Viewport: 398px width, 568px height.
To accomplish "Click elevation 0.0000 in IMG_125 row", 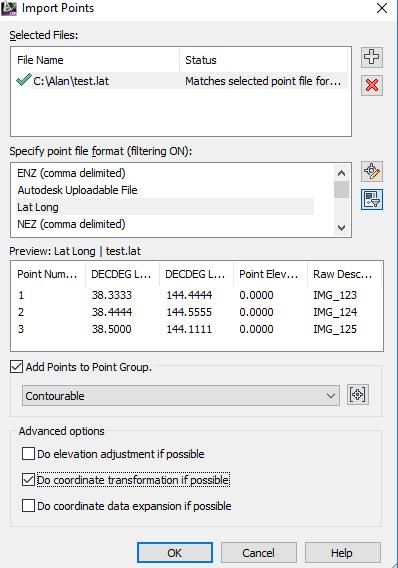I will coord(256,329).
